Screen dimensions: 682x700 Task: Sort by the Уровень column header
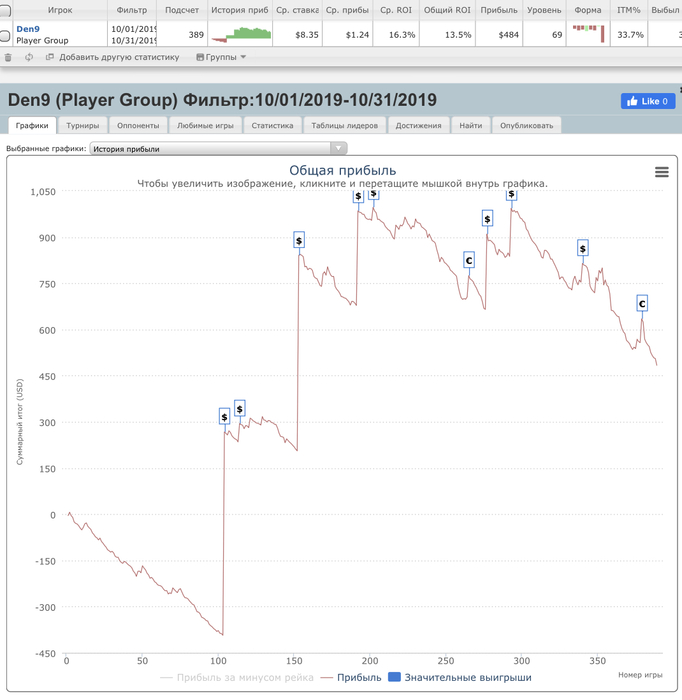tap(544, 10)
